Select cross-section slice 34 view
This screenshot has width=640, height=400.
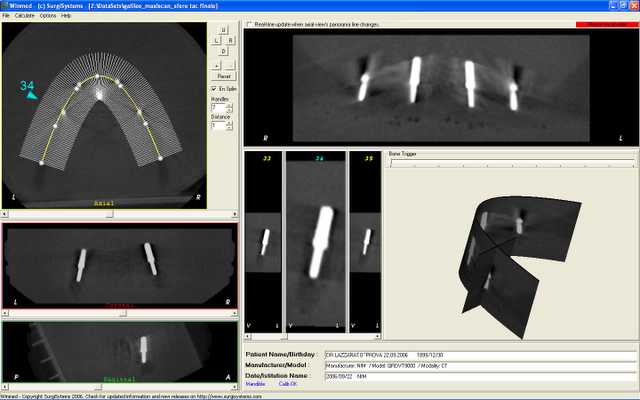click(316, 242)
